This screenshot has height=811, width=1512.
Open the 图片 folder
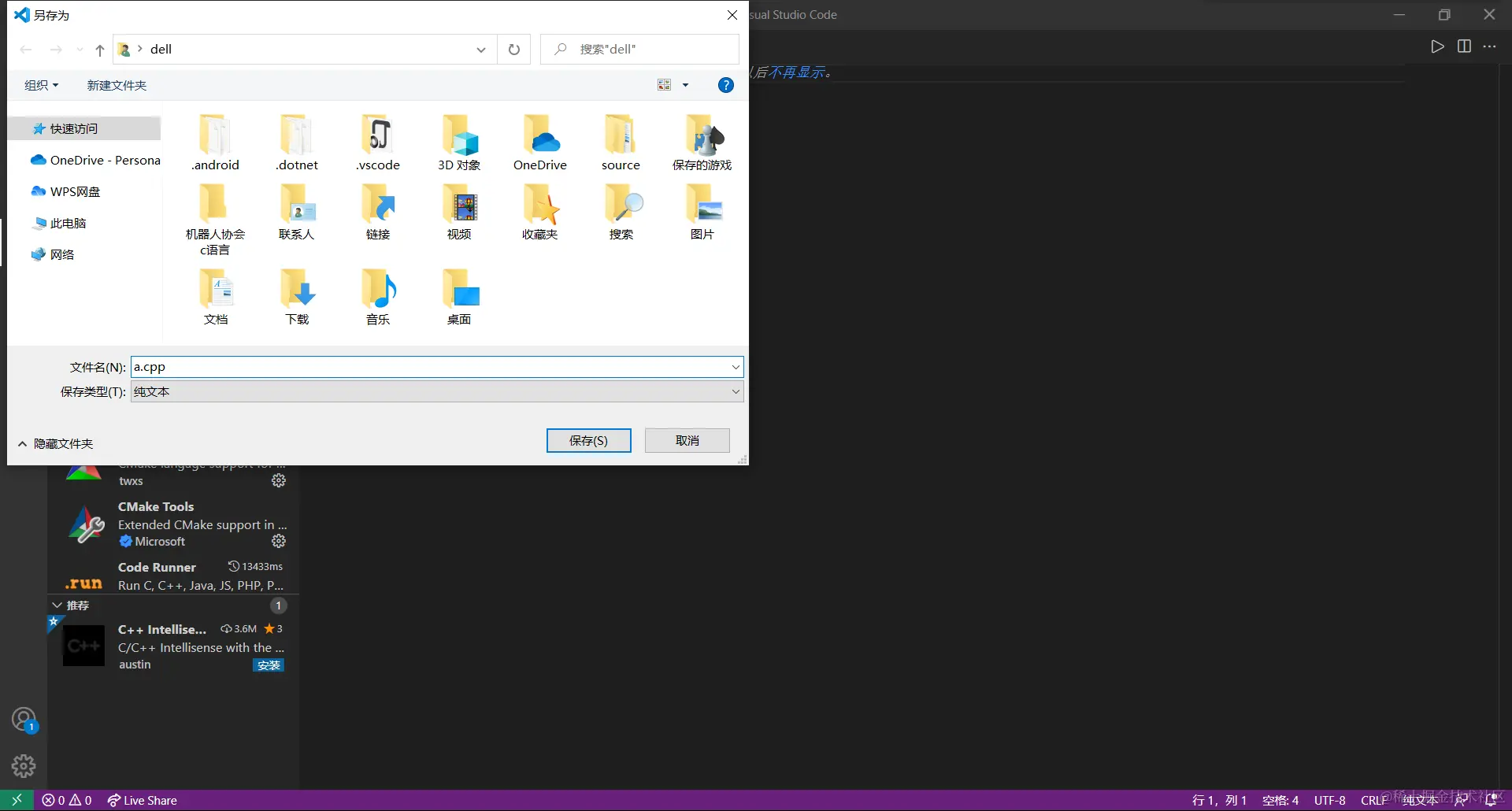click(702, 212)
